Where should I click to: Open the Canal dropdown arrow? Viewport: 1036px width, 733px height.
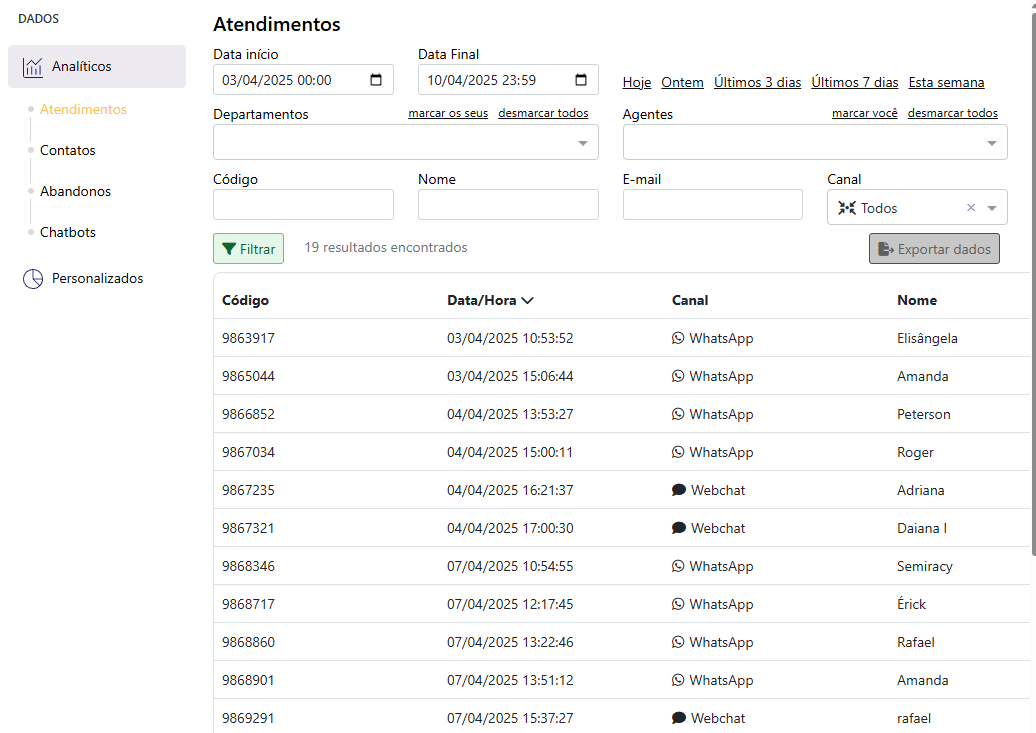991,208
